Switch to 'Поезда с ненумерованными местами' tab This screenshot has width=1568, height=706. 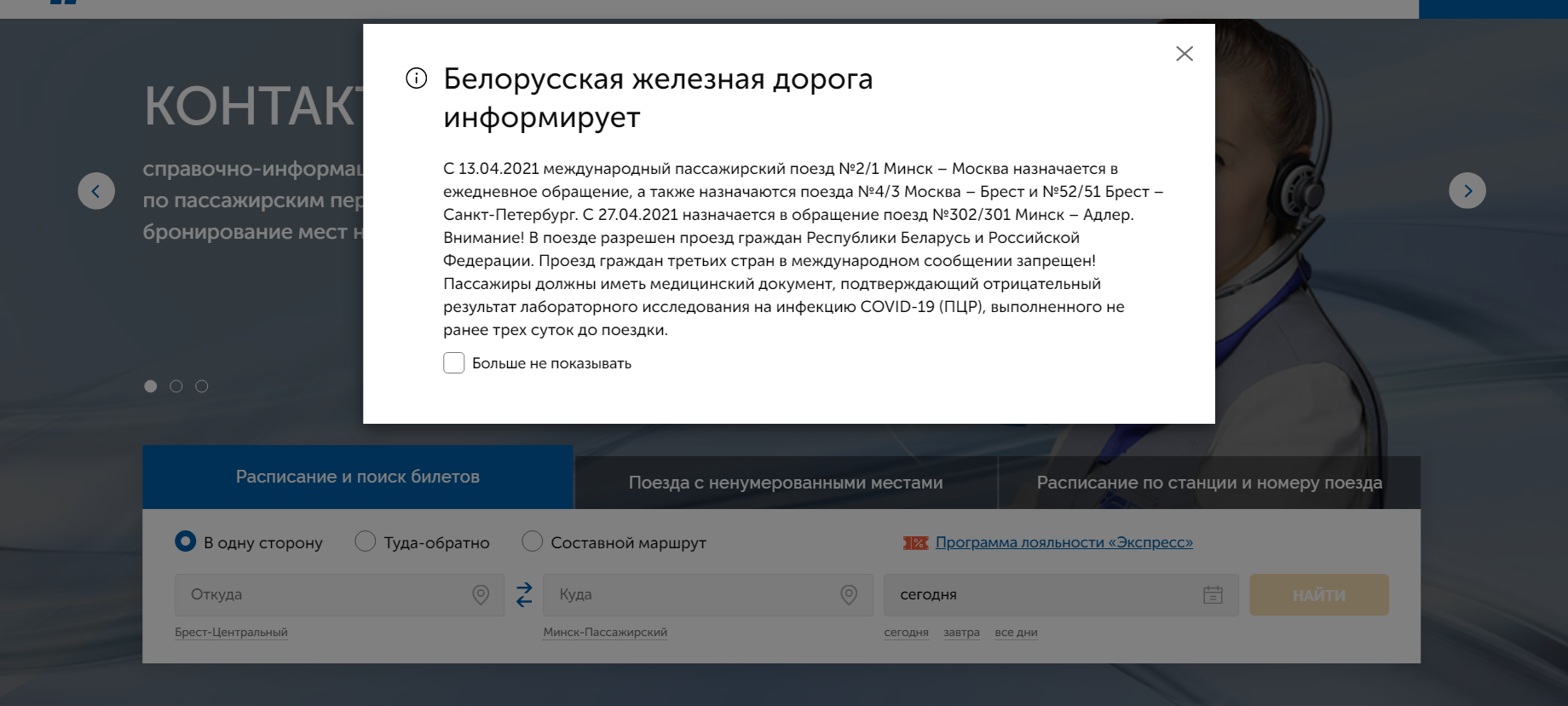coord(786,483)
